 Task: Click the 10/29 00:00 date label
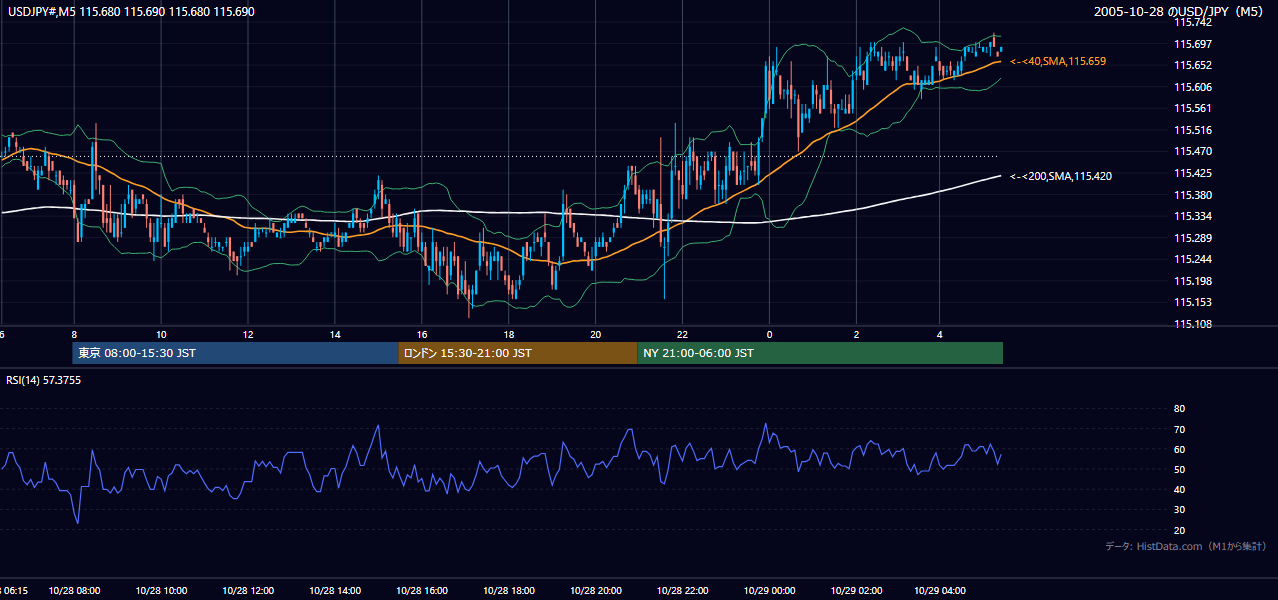coord(770,591)
